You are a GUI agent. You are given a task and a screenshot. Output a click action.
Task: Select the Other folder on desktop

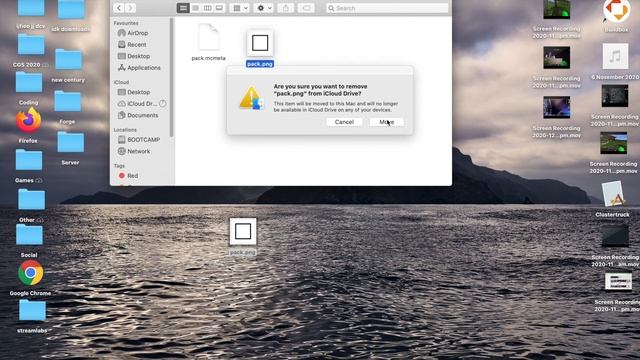pos(31,205)
